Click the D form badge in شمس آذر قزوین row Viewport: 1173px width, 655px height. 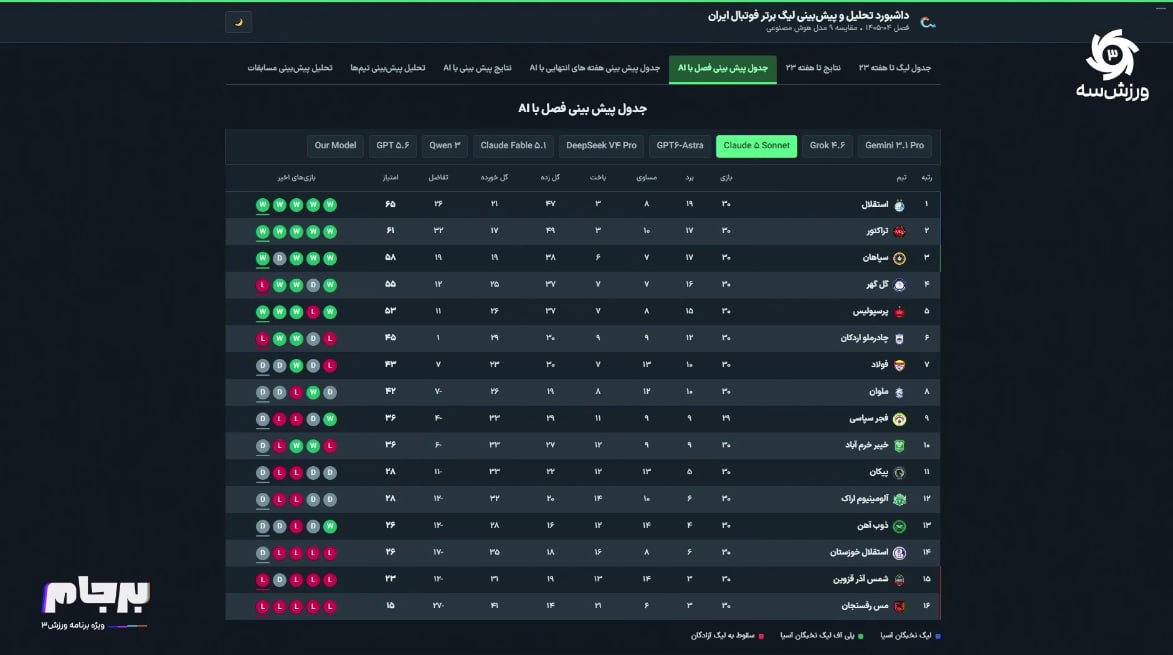(x=280, y=579)
